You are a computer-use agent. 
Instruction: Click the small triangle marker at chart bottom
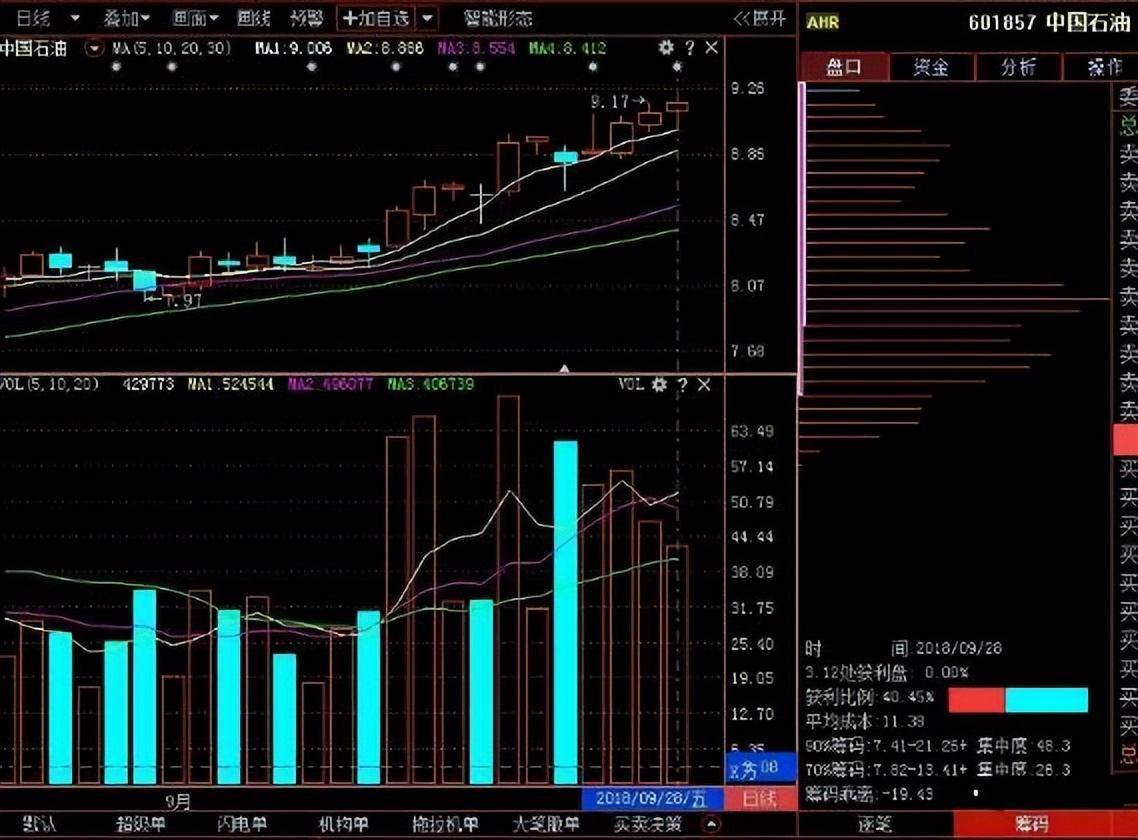pos(564,370)
